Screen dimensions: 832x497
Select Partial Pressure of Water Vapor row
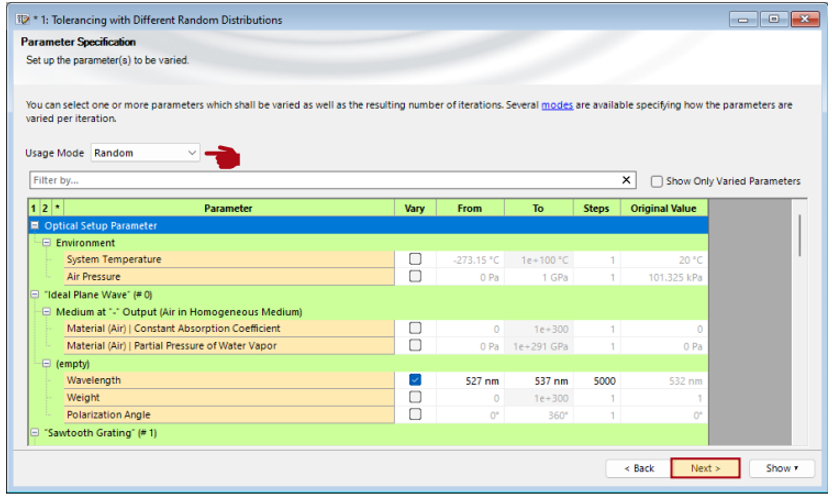229,345
